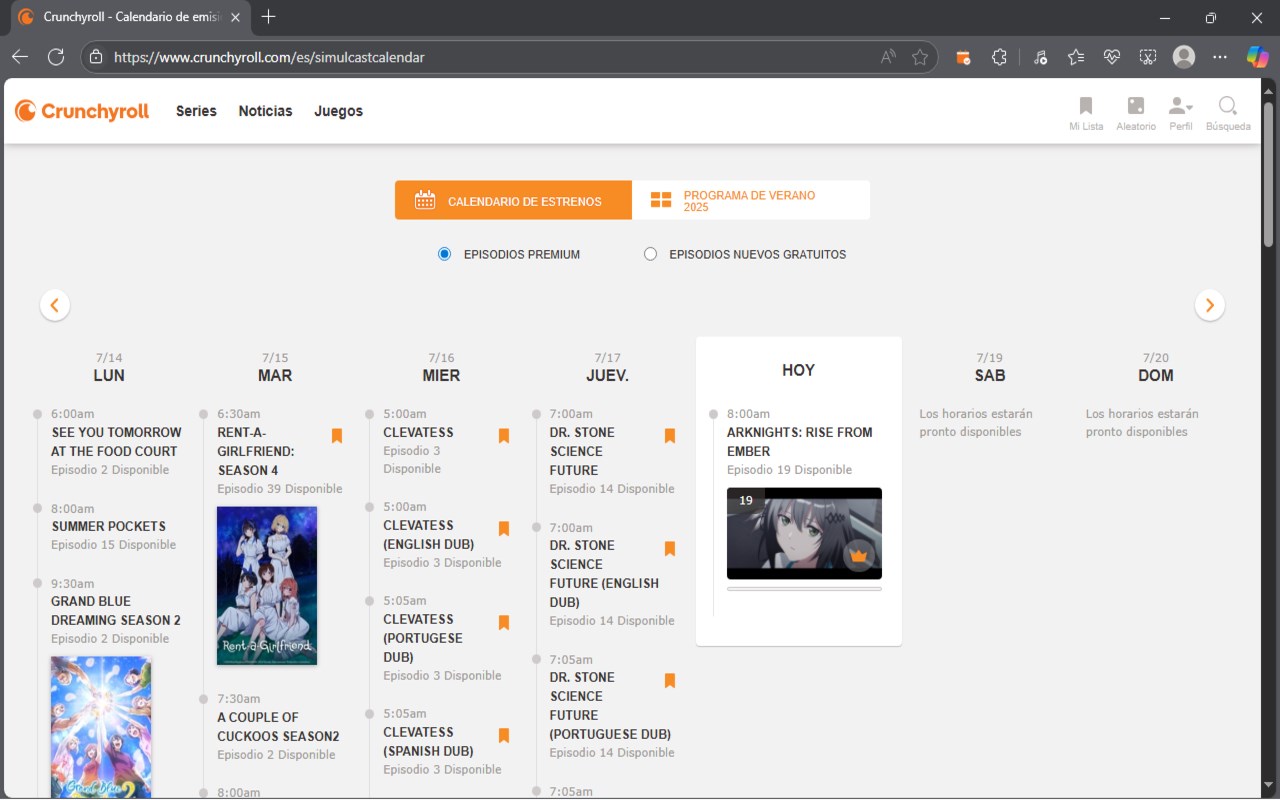Click the premium crown on Arknights thumbnail
The width and height of the screenshot is (1280, 800).
(858, 555)
